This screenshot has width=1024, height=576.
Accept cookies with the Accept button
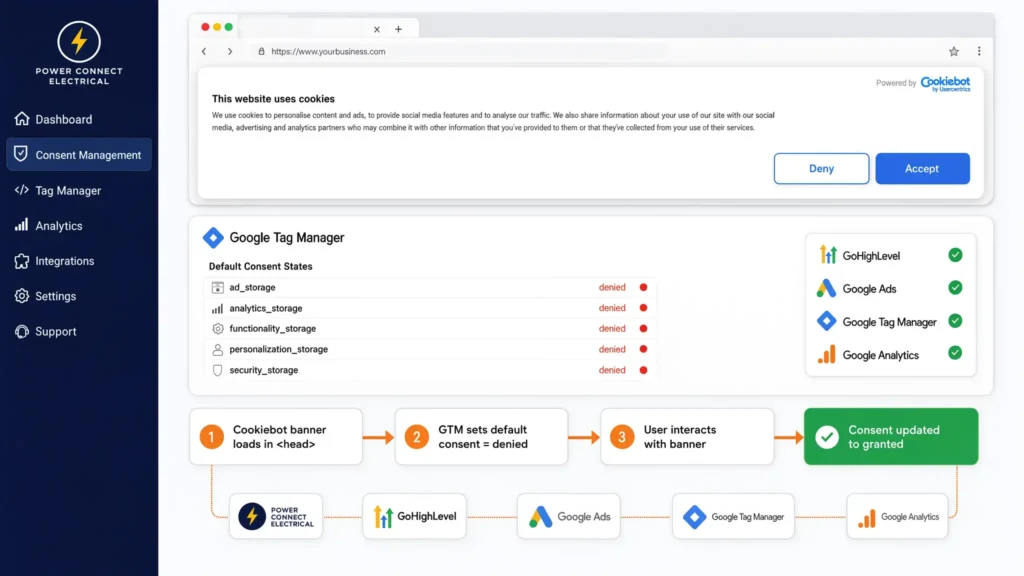(922, 168)
